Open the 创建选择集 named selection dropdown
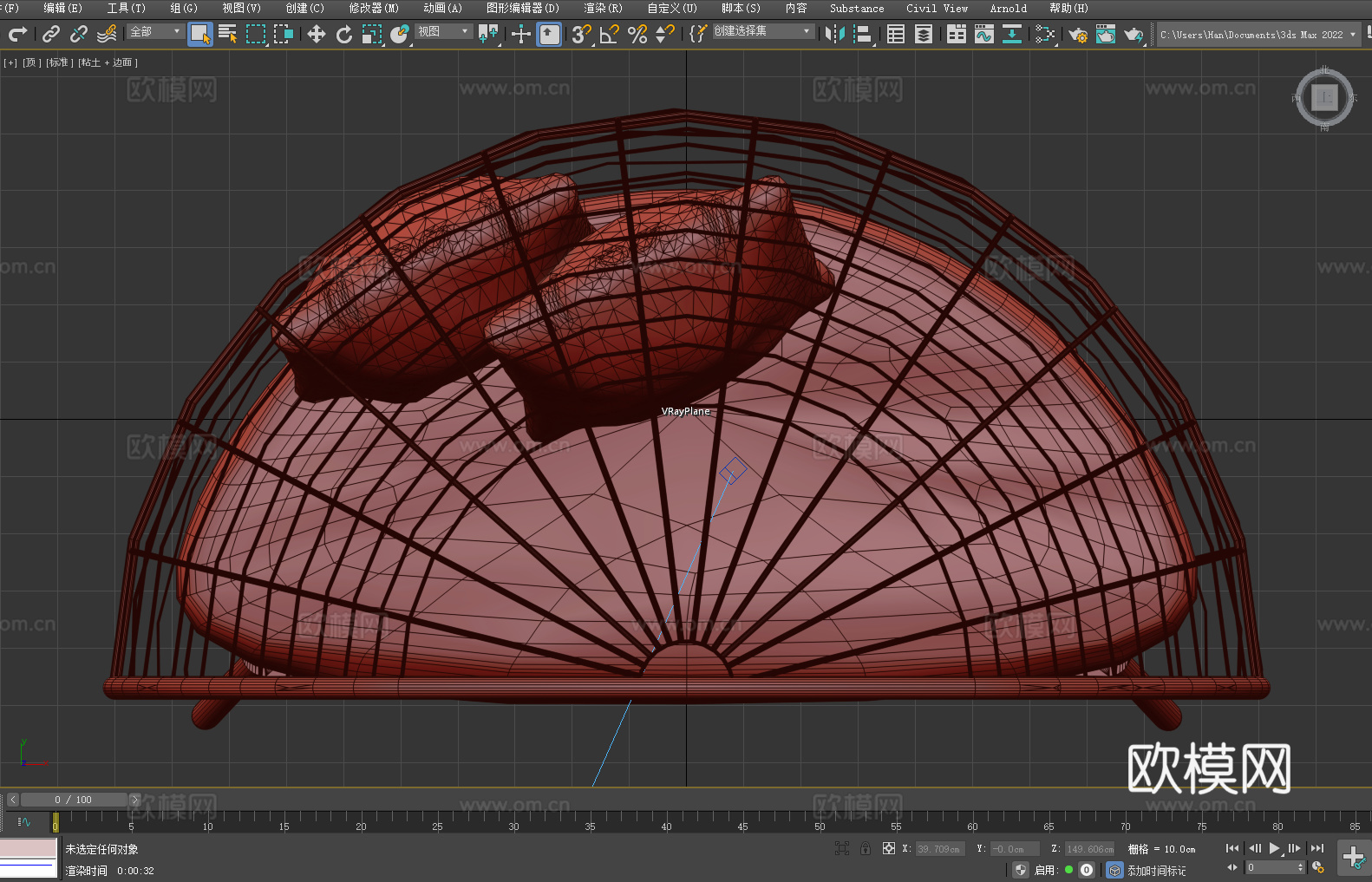 (x=763, y=31)
